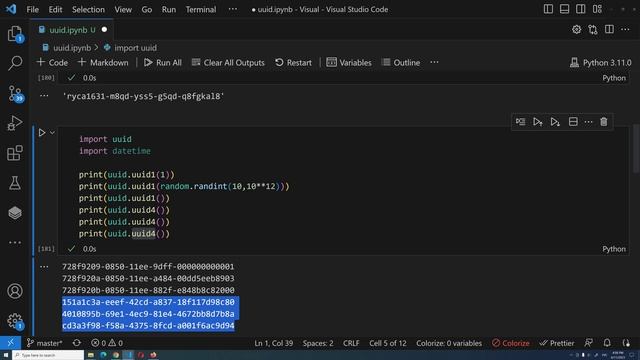Change indentation from Spaces: 2

click(x=318, y=343)
